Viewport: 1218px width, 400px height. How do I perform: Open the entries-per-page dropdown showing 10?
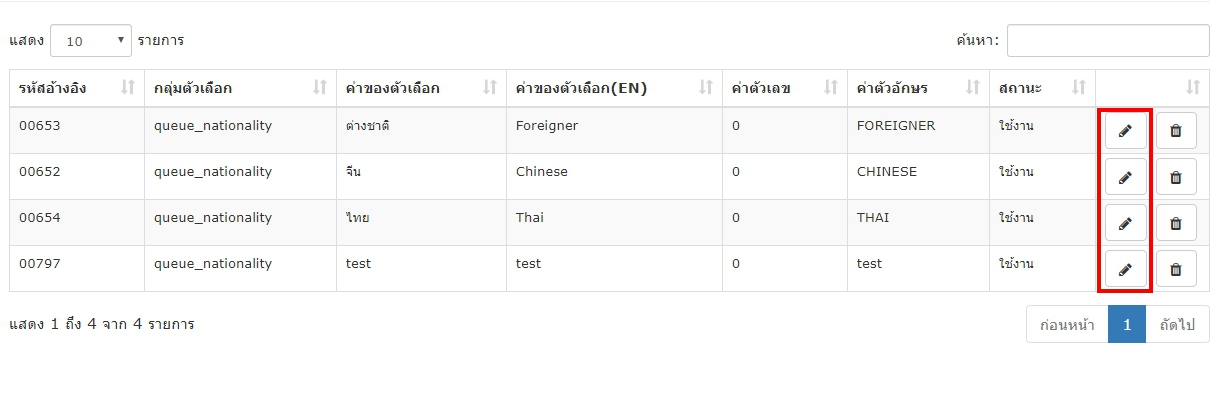coord(91,41)
